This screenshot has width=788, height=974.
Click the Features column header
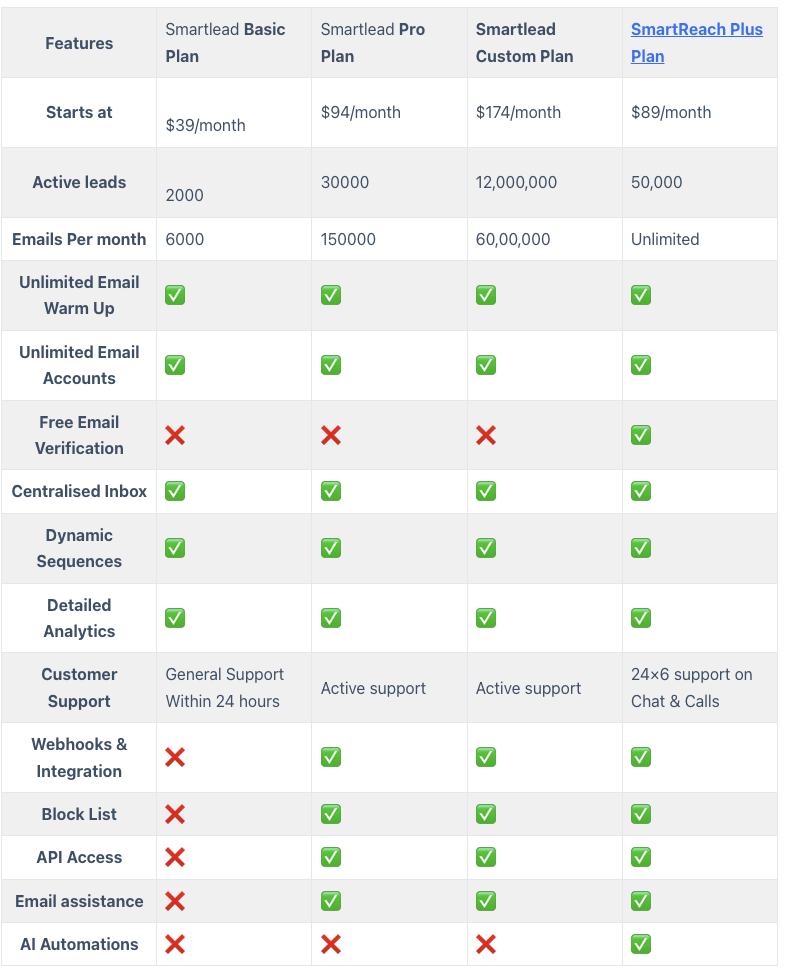[x=79, y=43]
